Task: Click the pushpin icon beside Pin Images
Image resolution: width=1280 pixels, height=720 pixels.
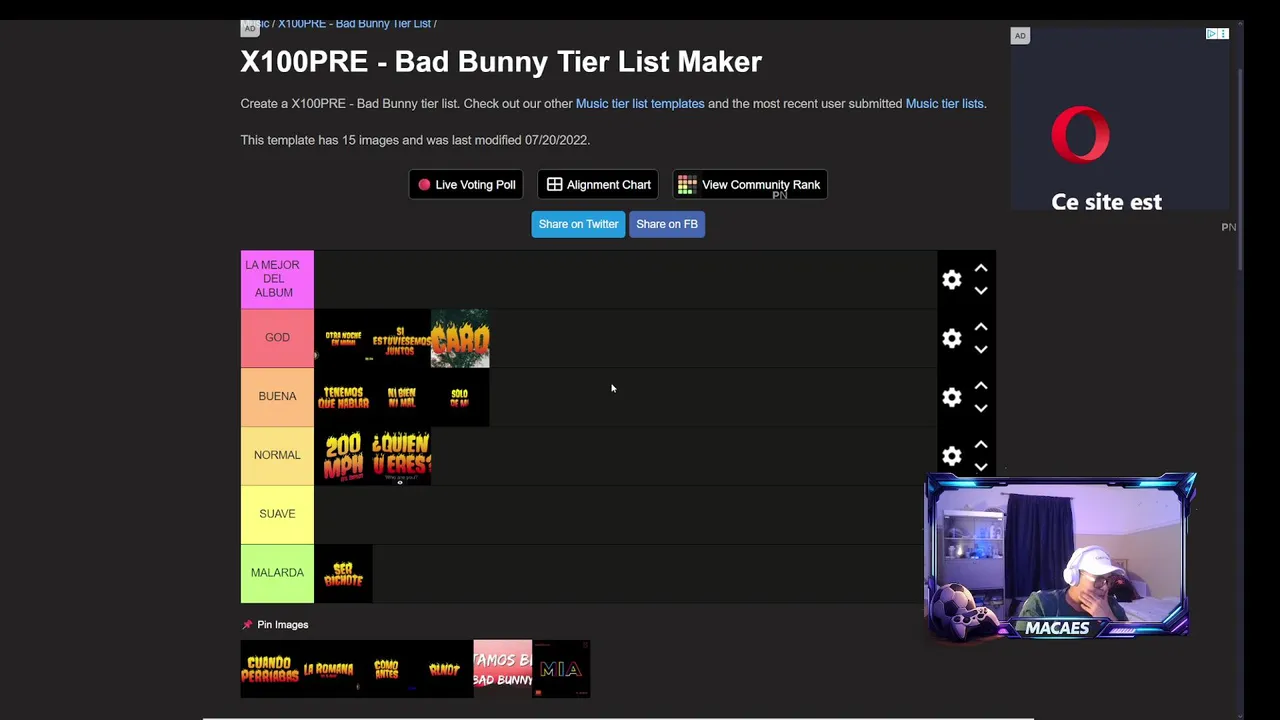Action: coord(247,625)
